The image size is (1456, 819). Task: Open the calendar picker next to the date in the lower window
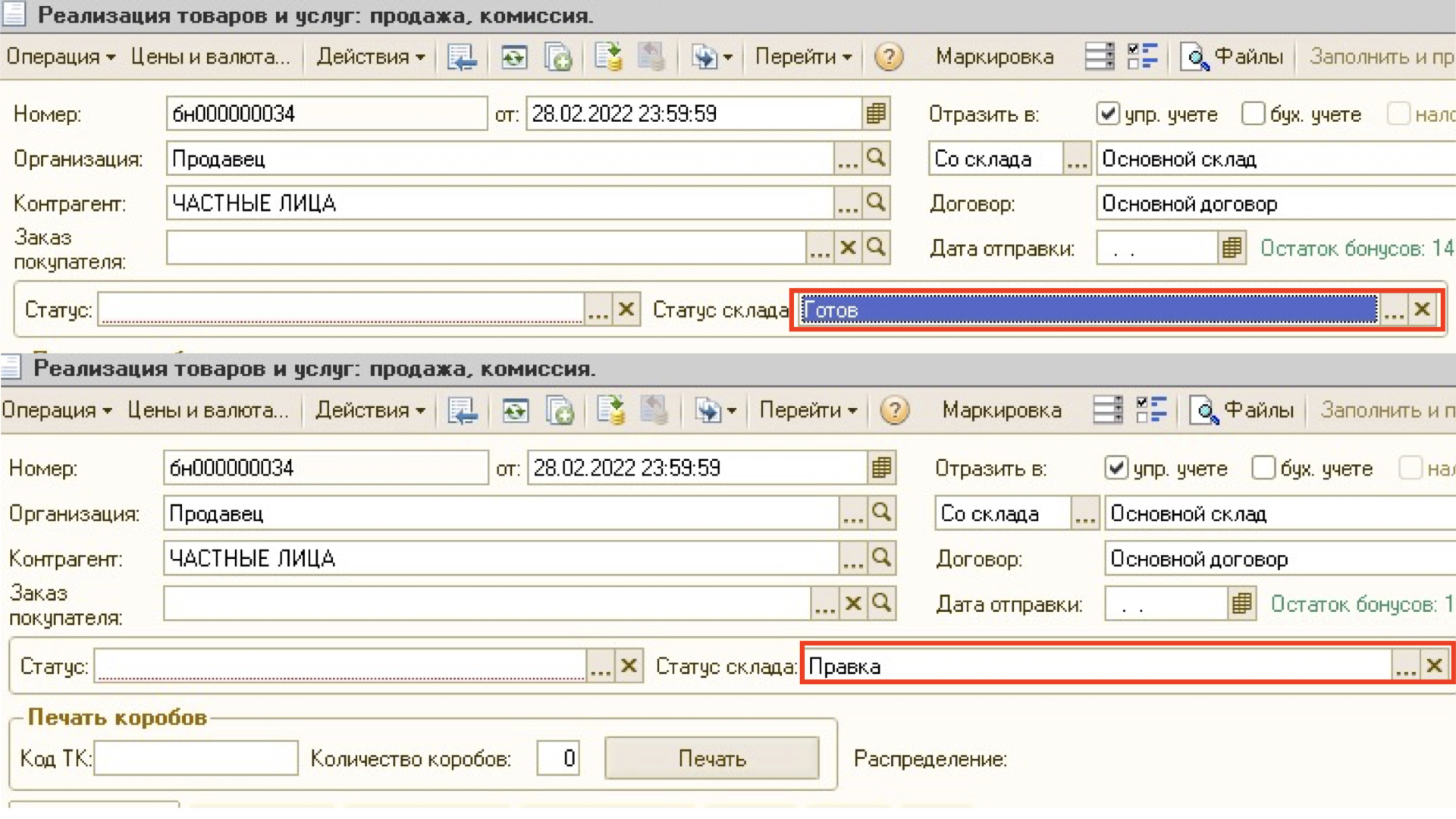(x=881, y=468)
